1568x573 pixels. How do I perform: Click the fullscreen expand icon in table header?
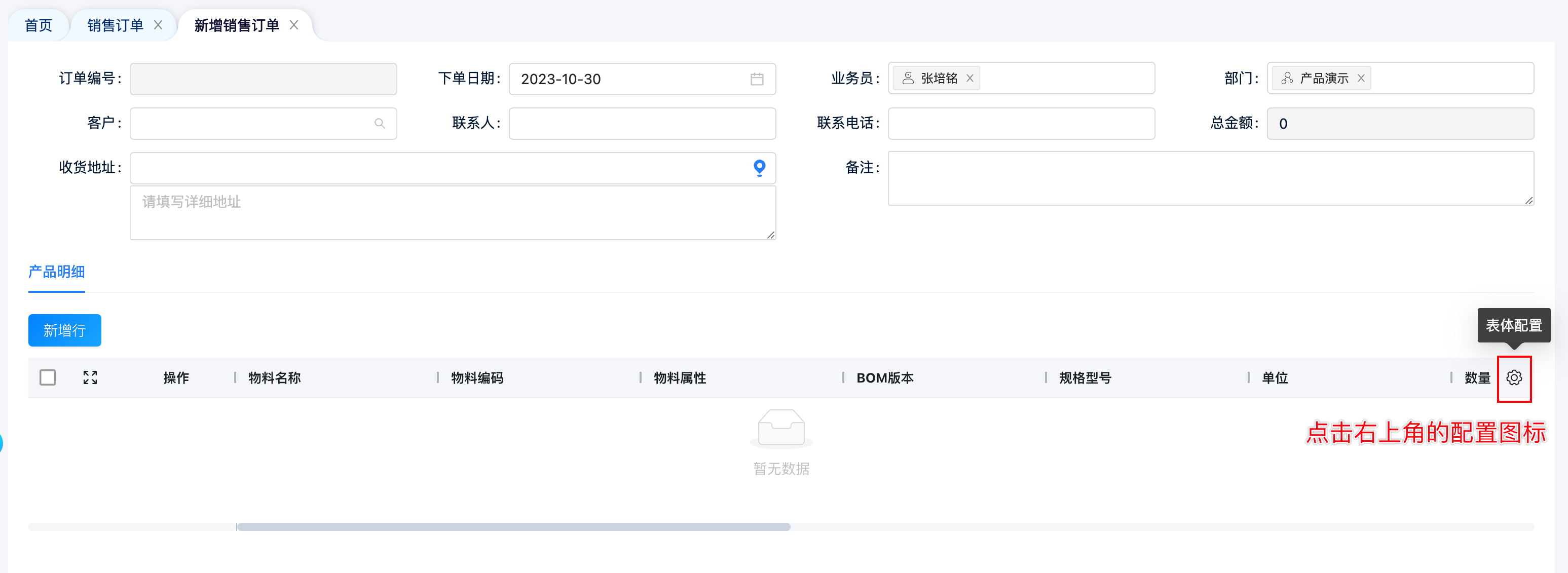pyautogui.click(x=90, y=378)
